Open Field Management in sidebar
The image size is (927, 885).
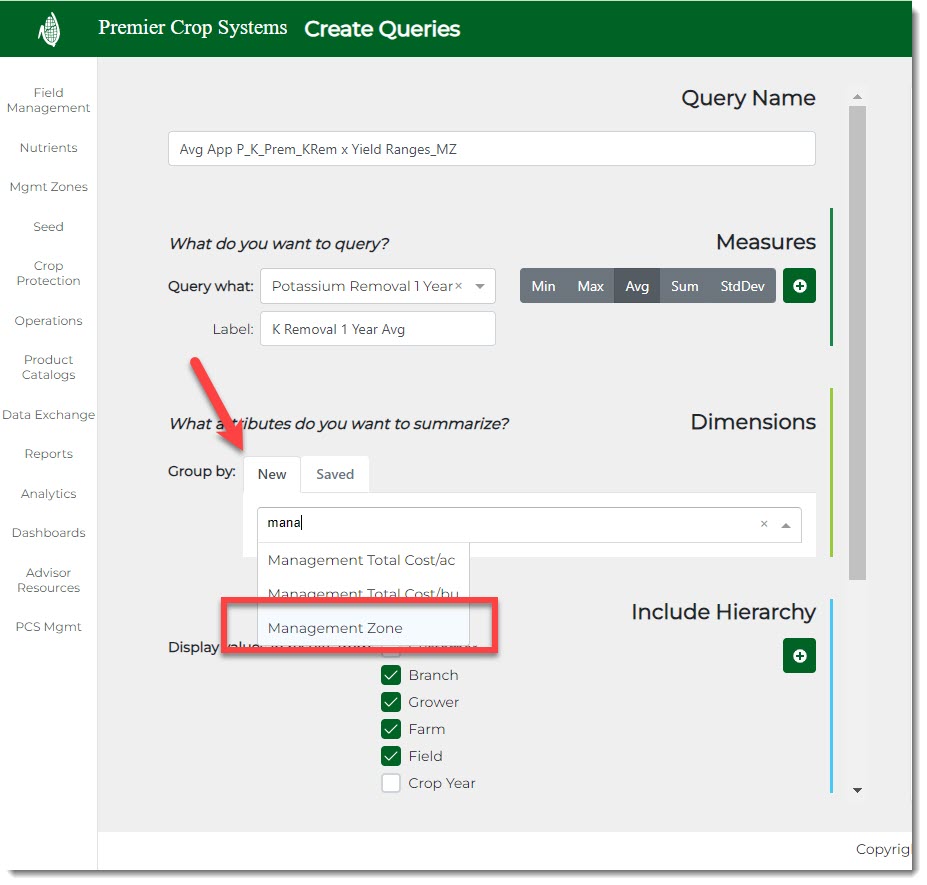(x=48, y=100)
